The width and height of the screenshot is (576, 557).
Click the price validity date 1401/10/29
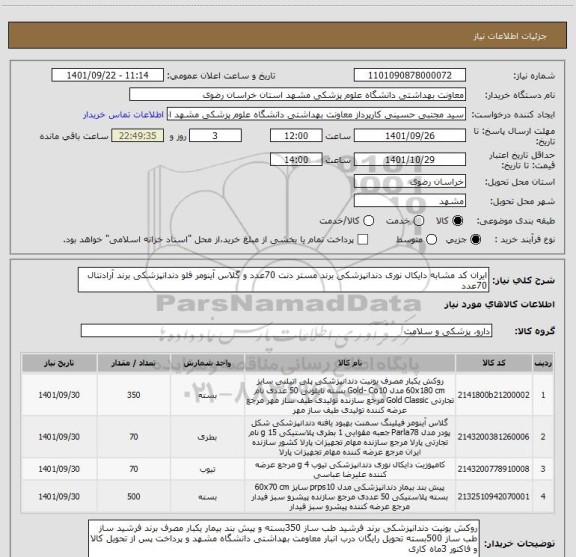pos(410,159)
